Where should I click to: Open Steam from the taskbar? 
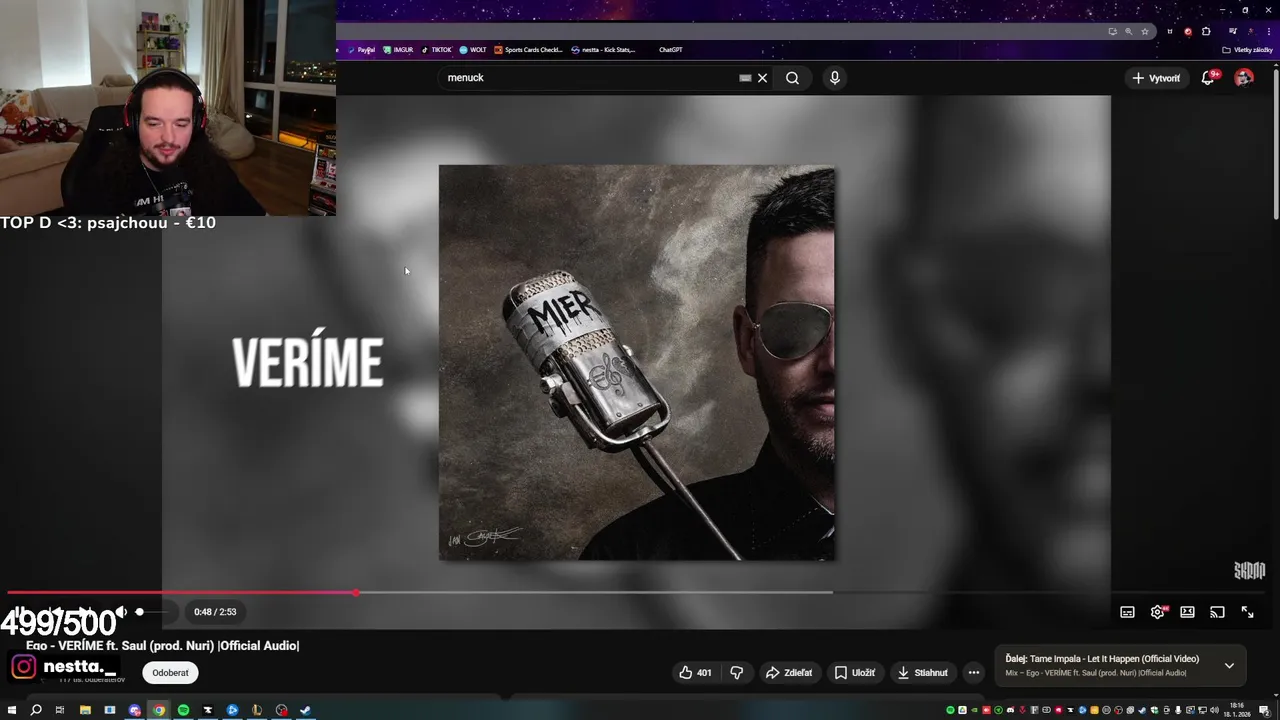click(306, 710)
